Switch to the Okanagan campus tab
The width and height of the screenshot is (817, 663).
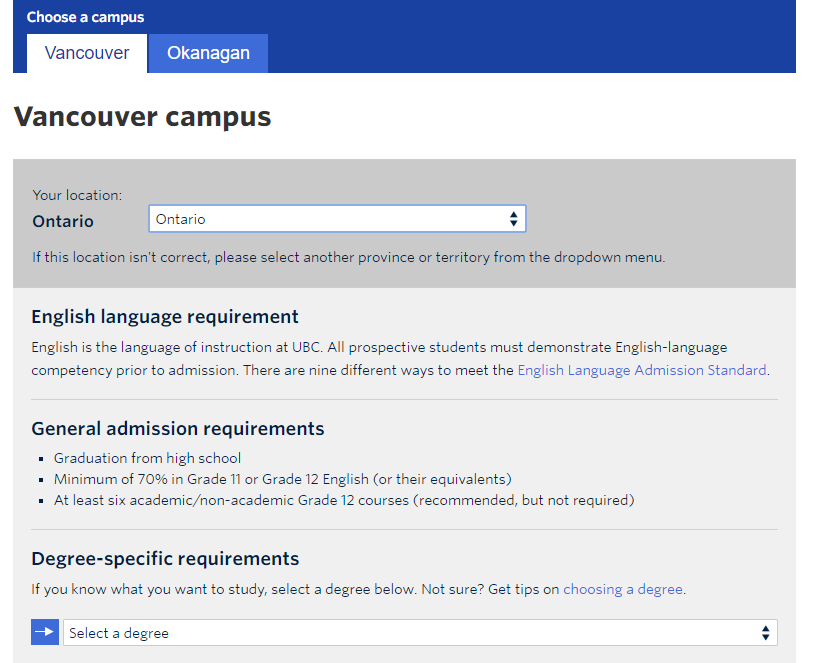coord(208,53)
